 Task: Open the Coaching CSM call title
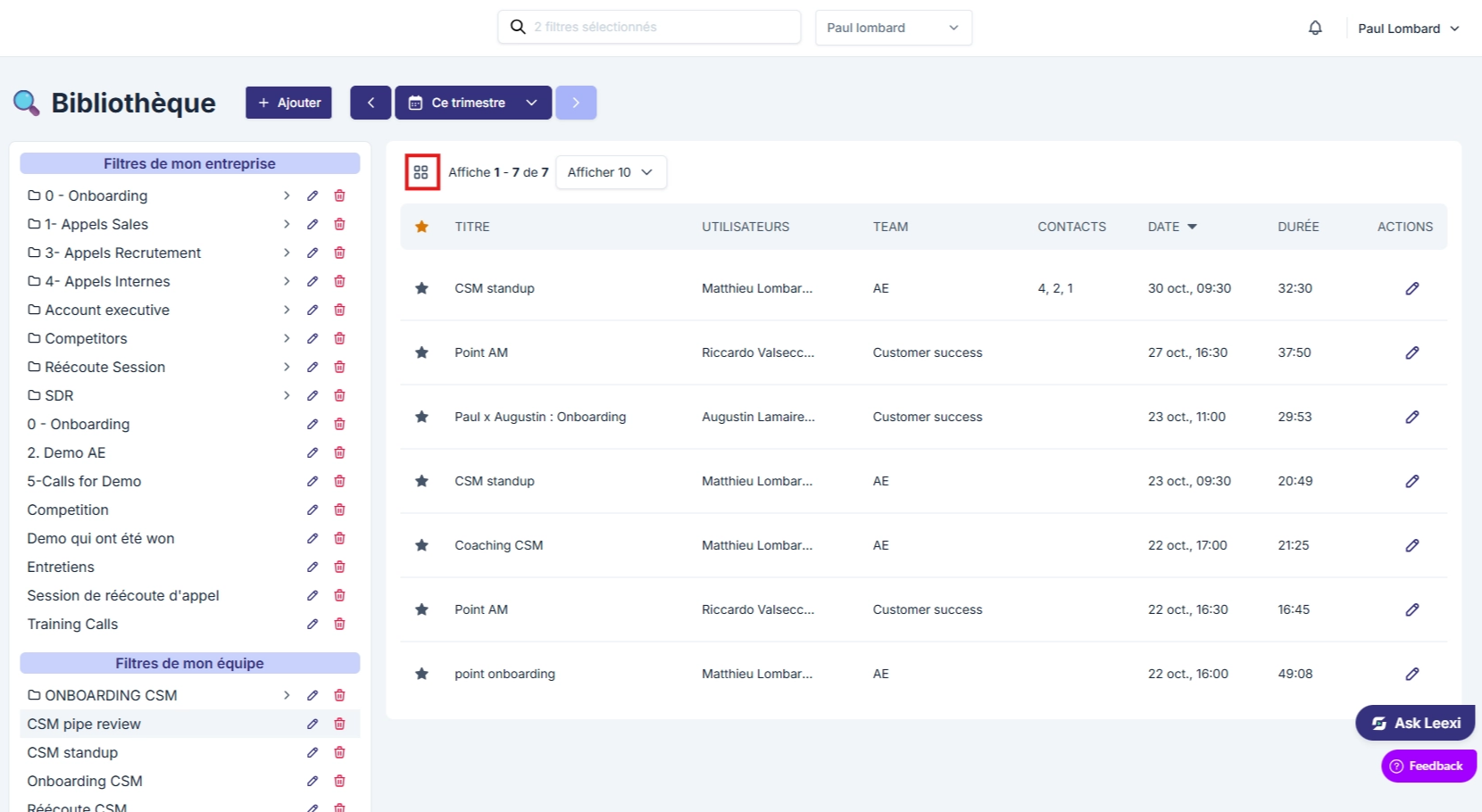[498, 545]
